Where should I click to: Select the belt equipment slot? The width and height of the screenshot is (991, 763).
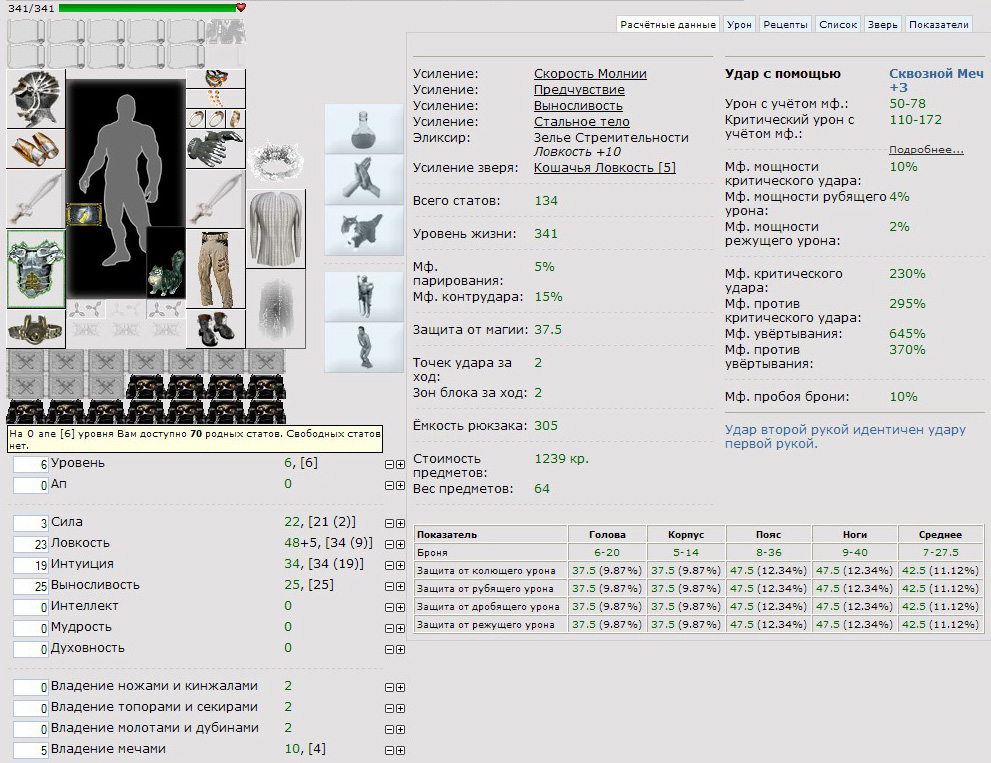(x=36, y=329)
